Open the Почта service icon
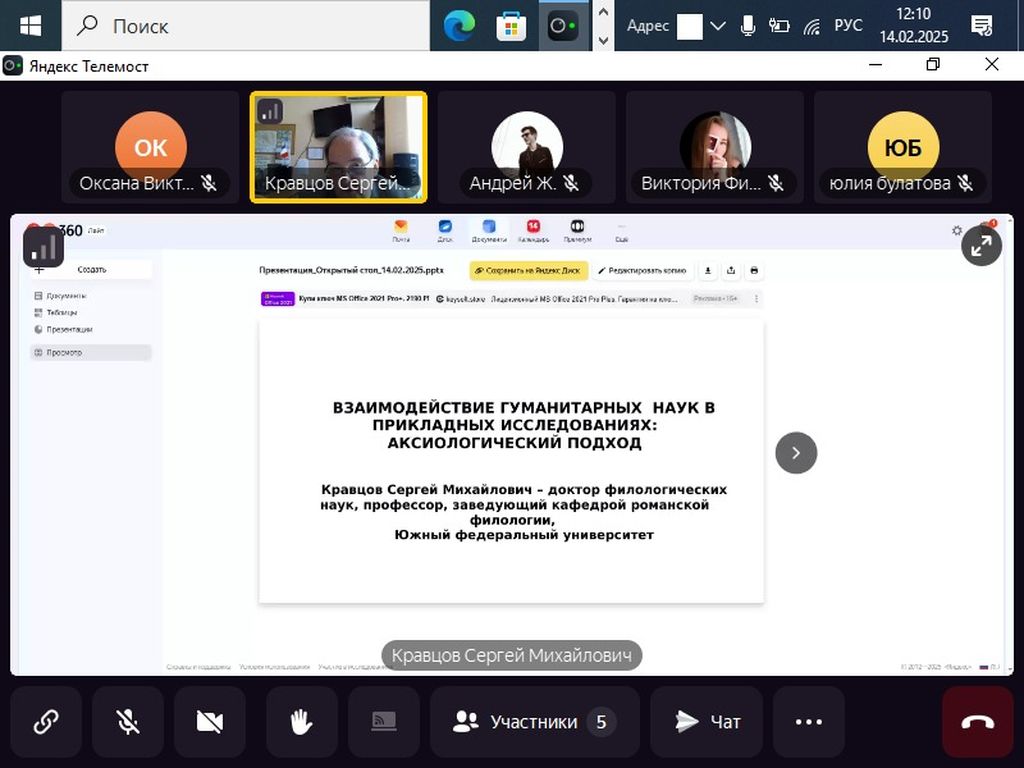The width and height of the screenshot is (1024, 768). coord(401,231)
